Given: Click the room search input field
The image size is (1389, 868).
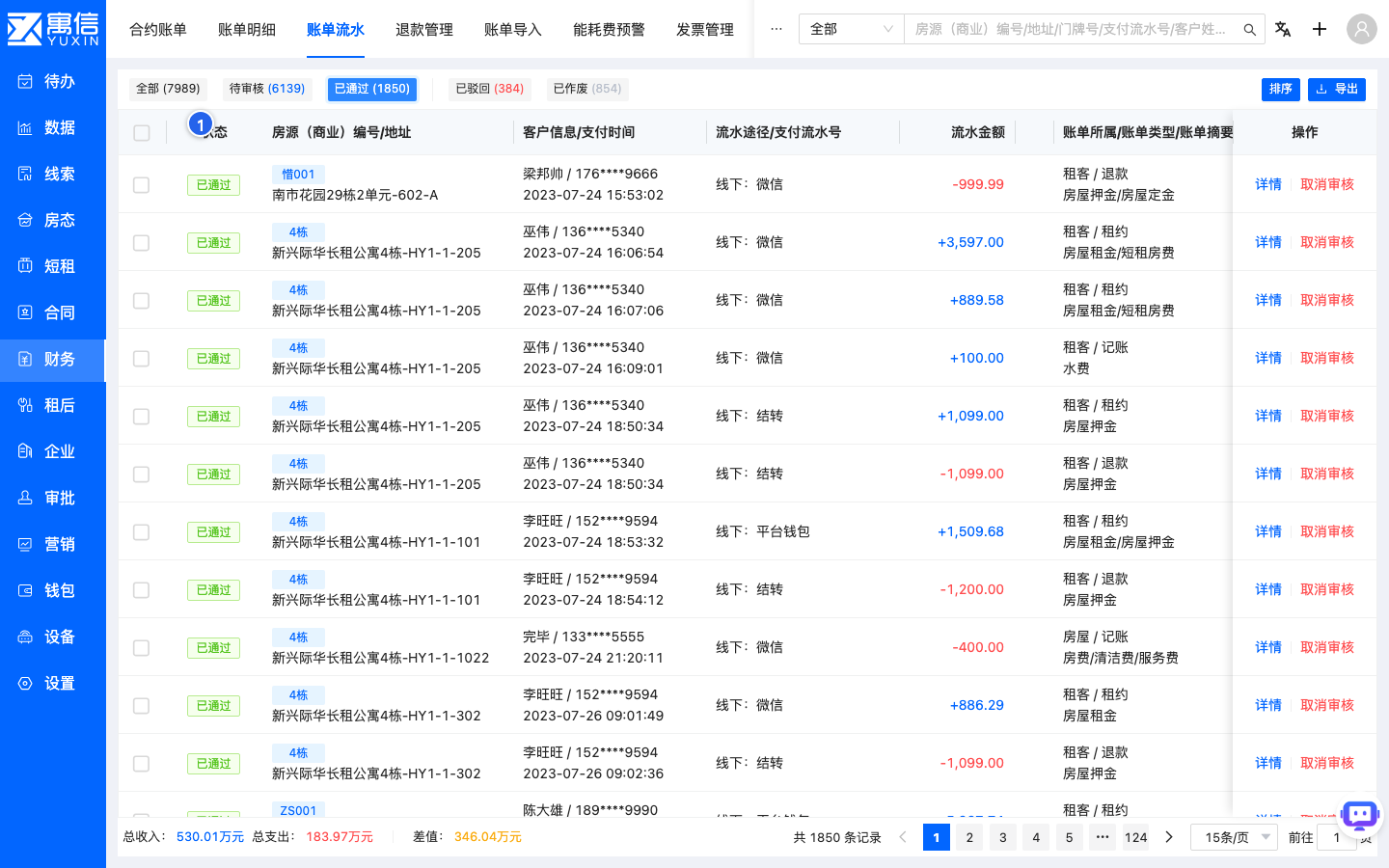Looking at the screenshot, I should [1073, 30].
